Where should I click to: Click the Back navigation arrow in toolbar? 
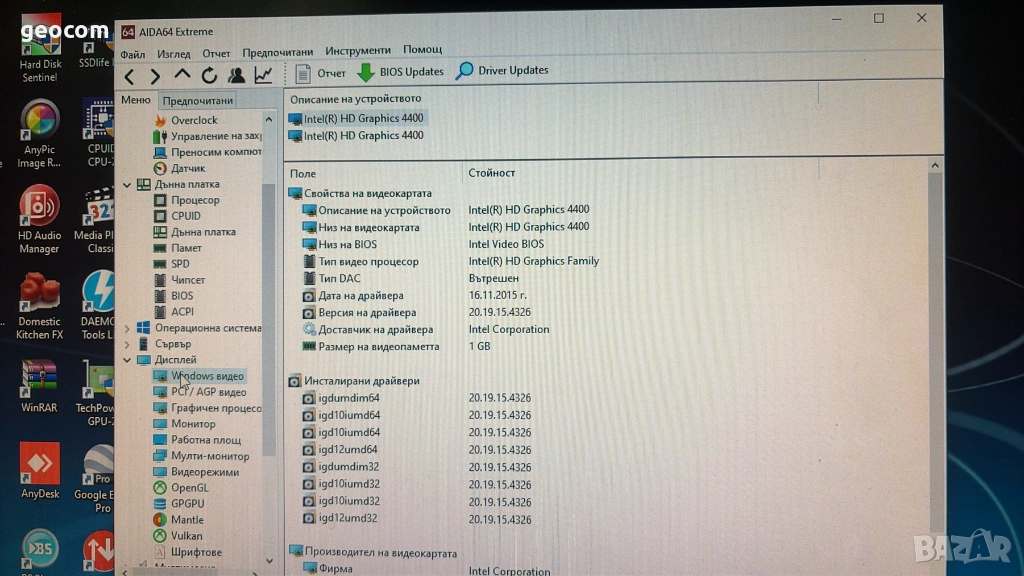(130, 76)
